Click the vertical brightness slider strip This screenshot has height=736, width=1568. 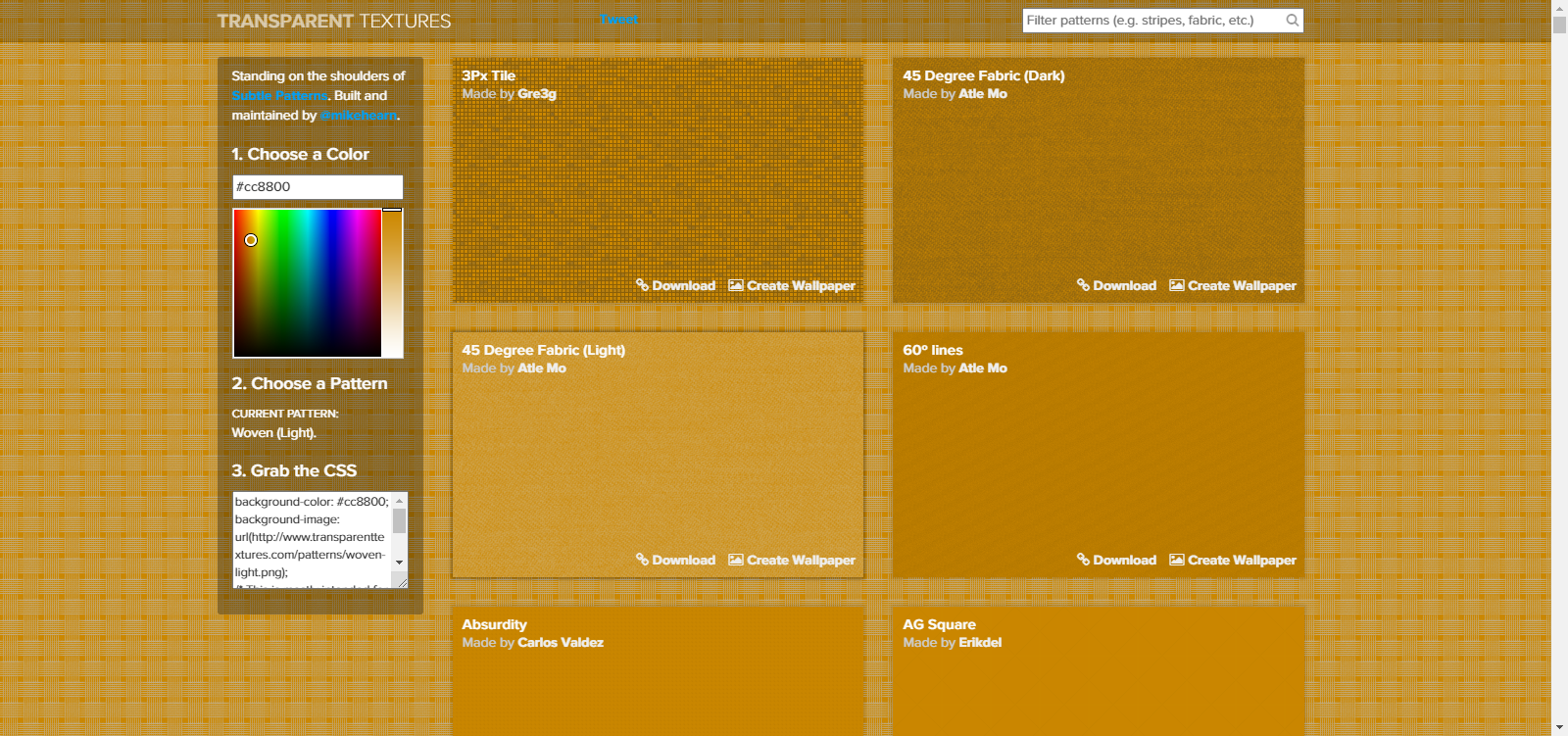(x=392, y=283)
